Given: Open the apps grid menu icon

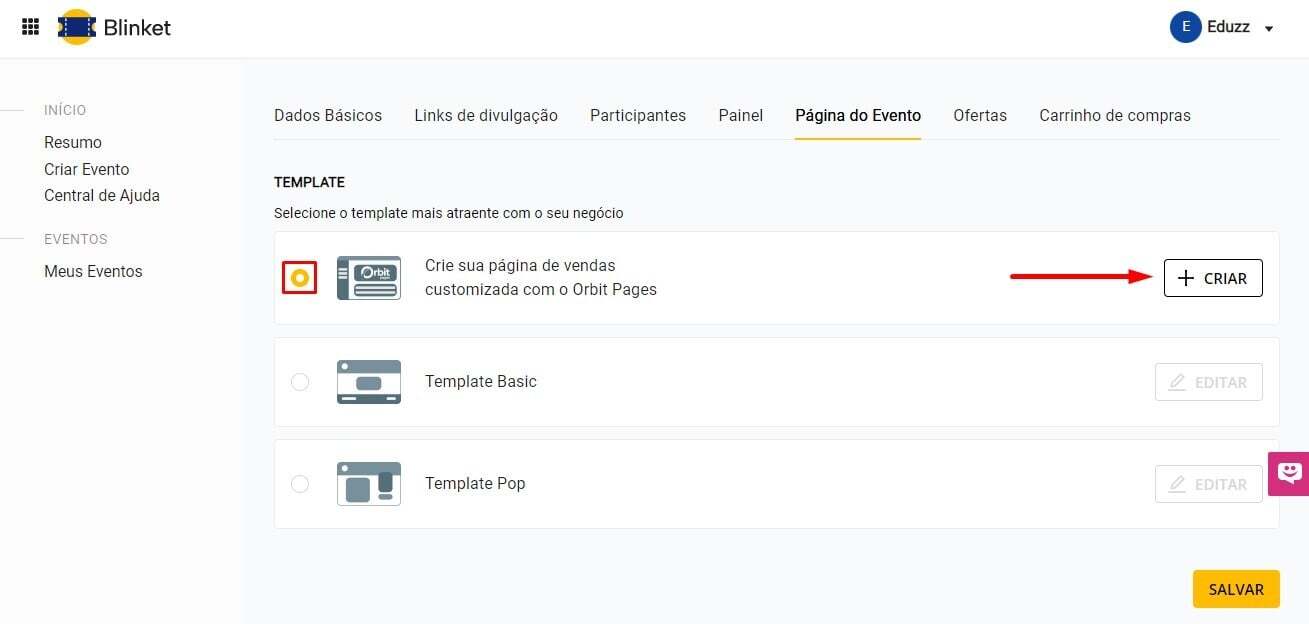Looking at the screenshot, I should (30, 27).
